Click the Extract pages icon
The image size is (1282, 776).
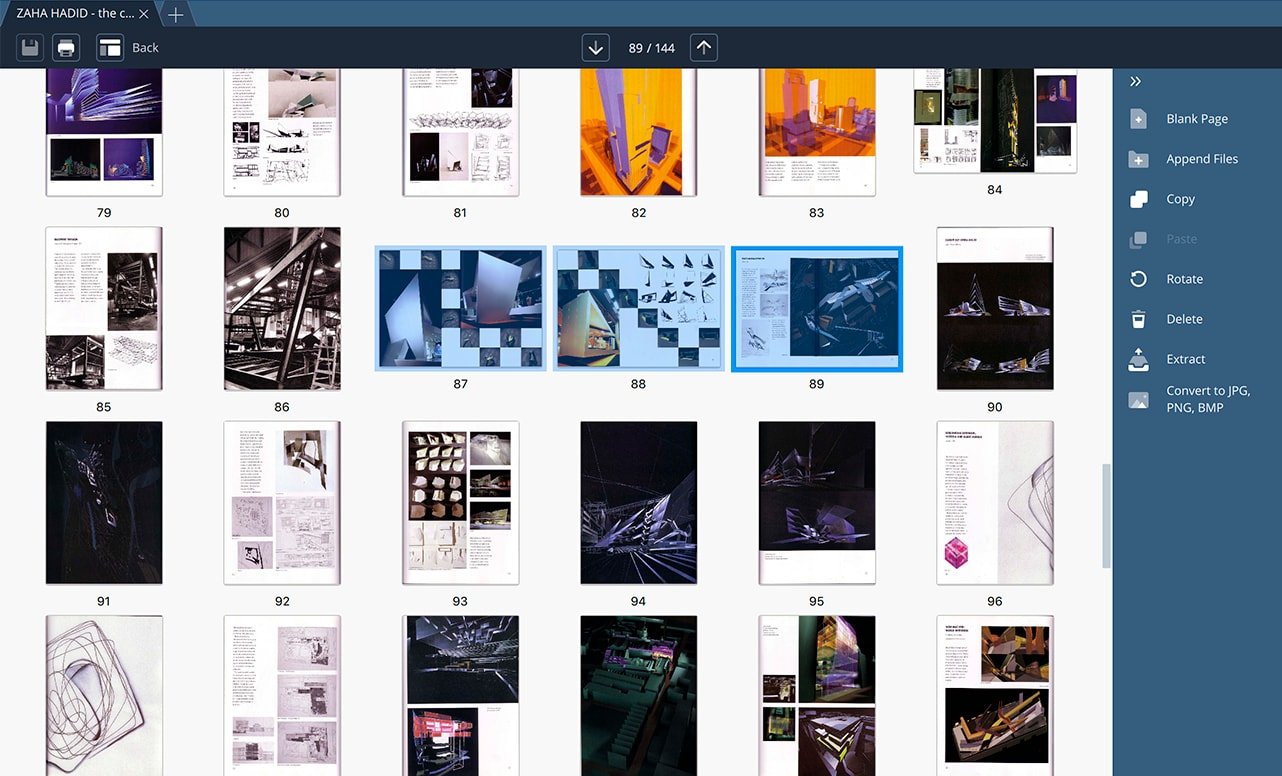pos(1138,359)
